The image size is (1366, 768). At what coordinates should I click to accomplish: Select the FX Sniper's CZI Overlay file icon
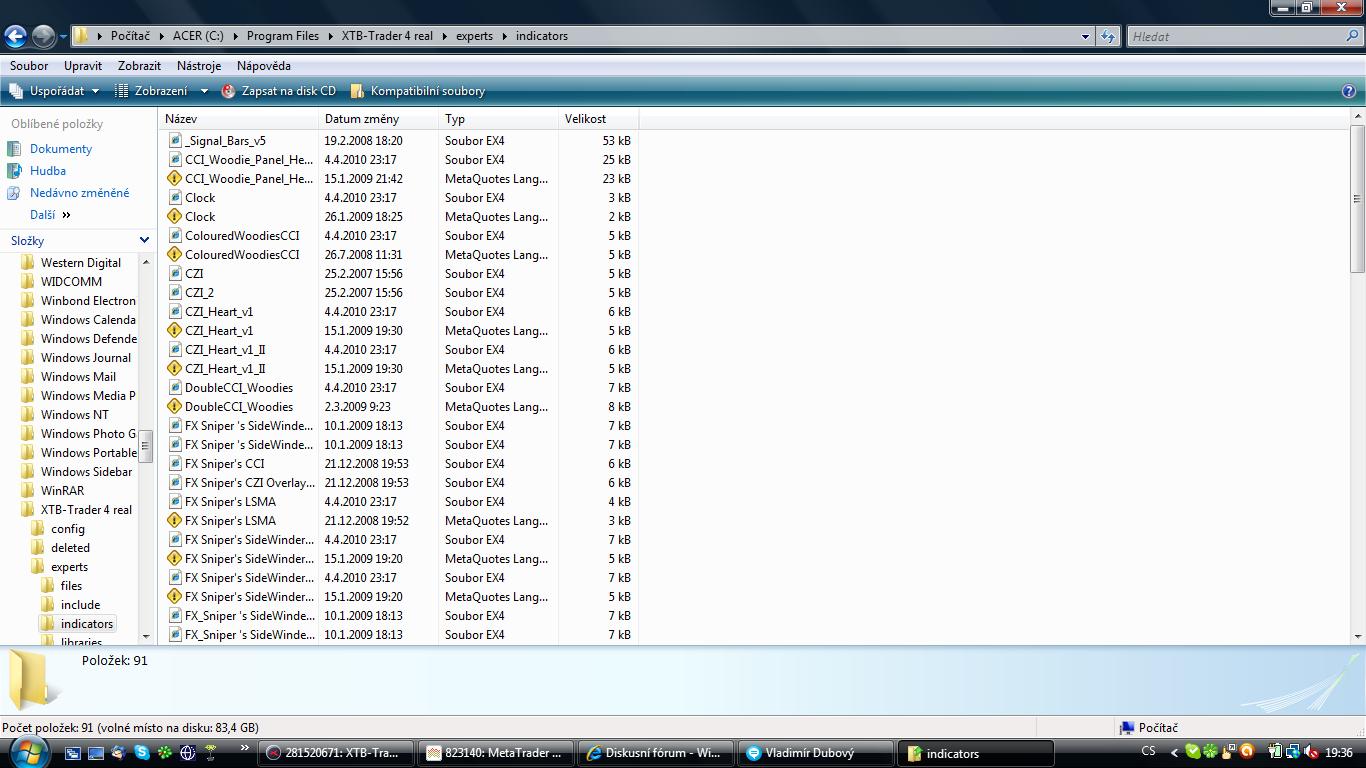[x=175, y=483]
